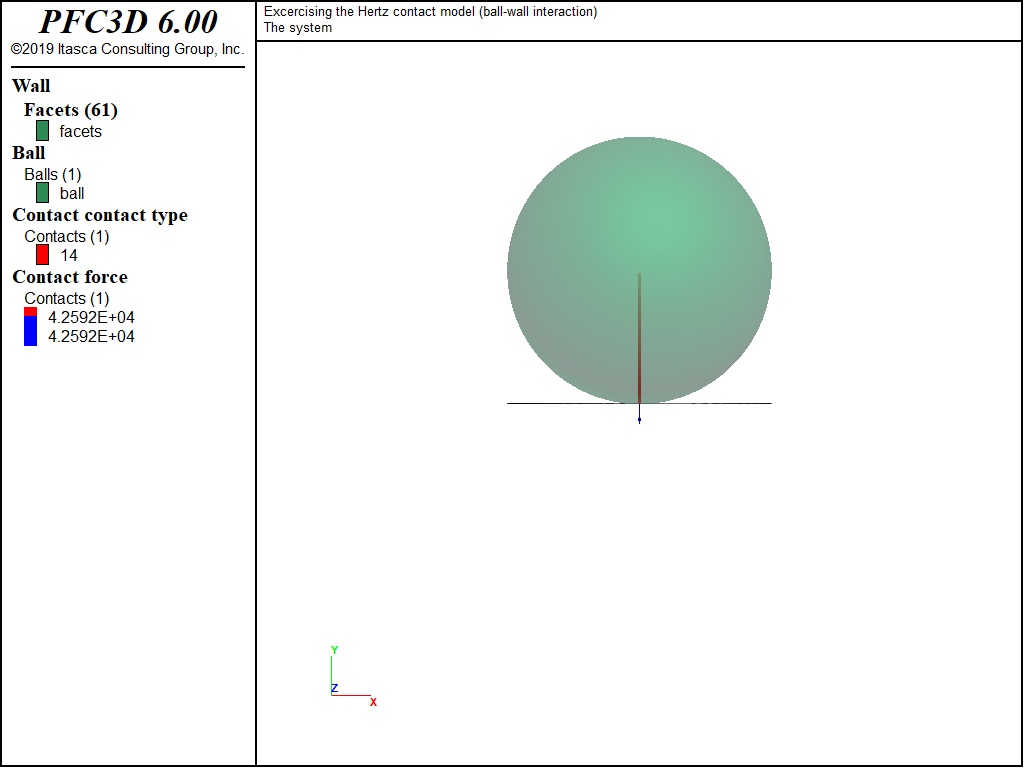Click Contacts (1) under Contact contact type
Screen dimensions: 1024x768
67,236
